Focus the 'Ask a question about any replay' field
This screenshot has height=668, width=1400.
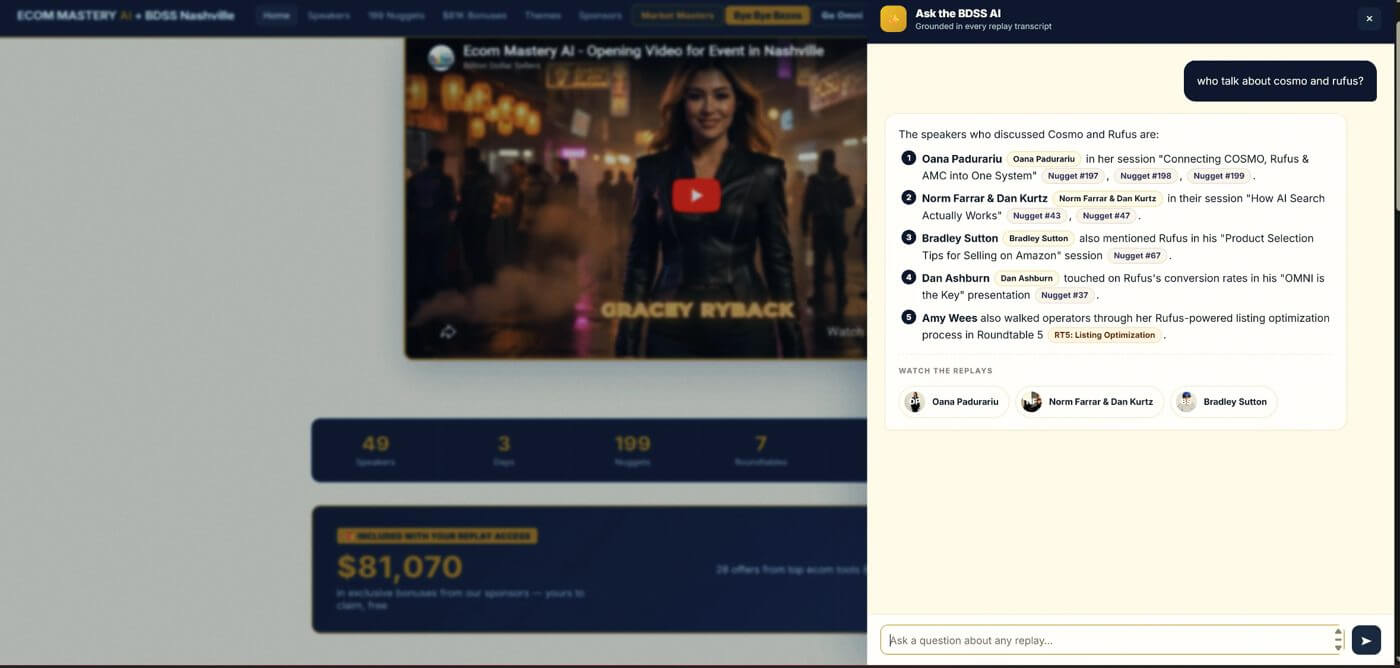coord(1111,640)
